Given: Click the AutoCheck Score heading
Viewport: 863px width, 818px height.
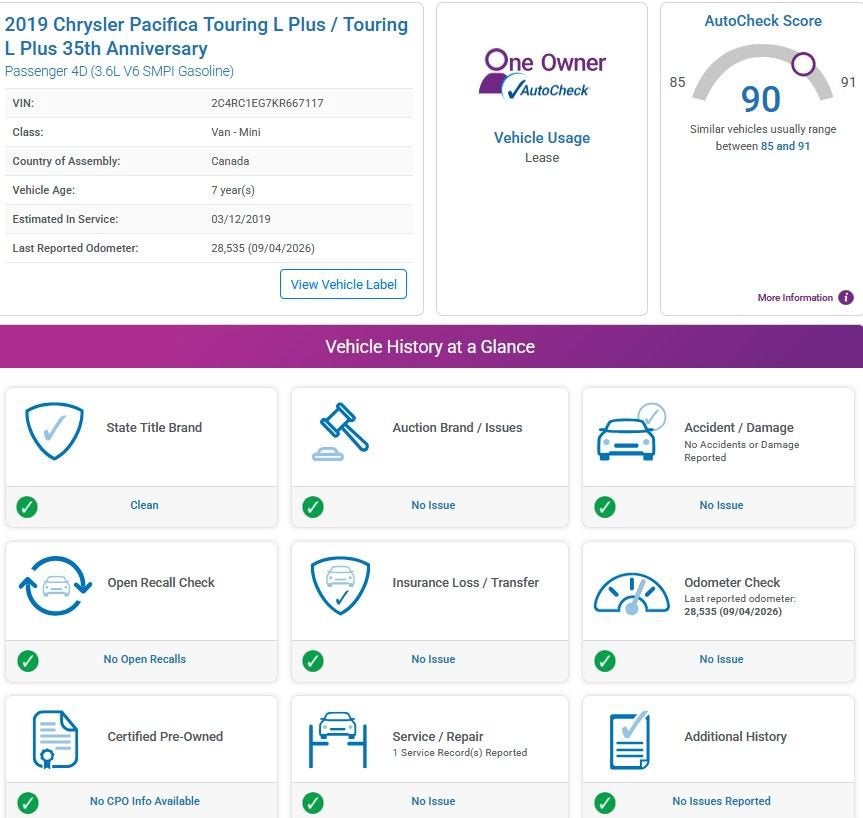Looking at the screenshot, I should [x=763, y=21].
